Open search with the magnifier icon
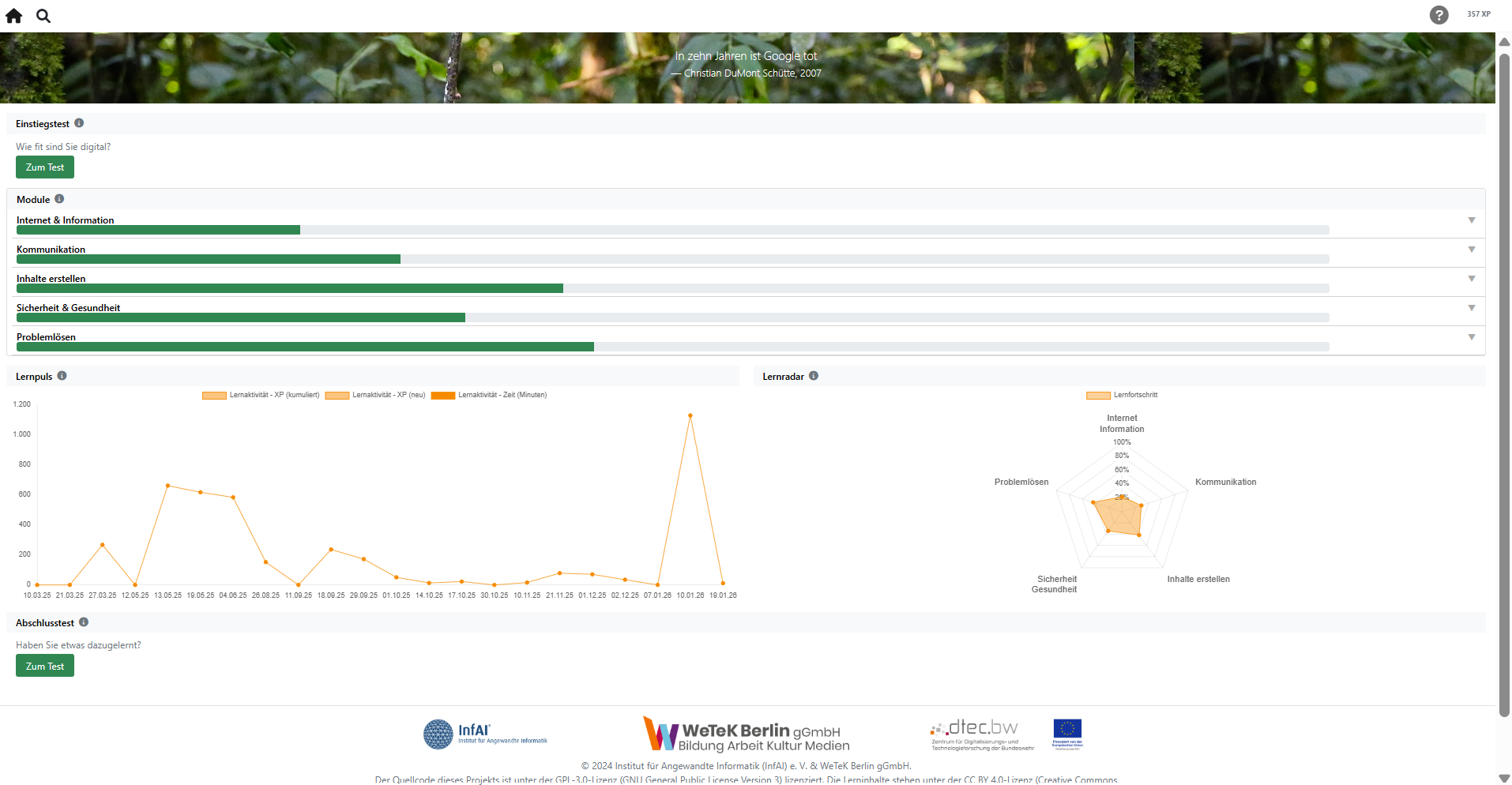 click(x=43, y=16)
